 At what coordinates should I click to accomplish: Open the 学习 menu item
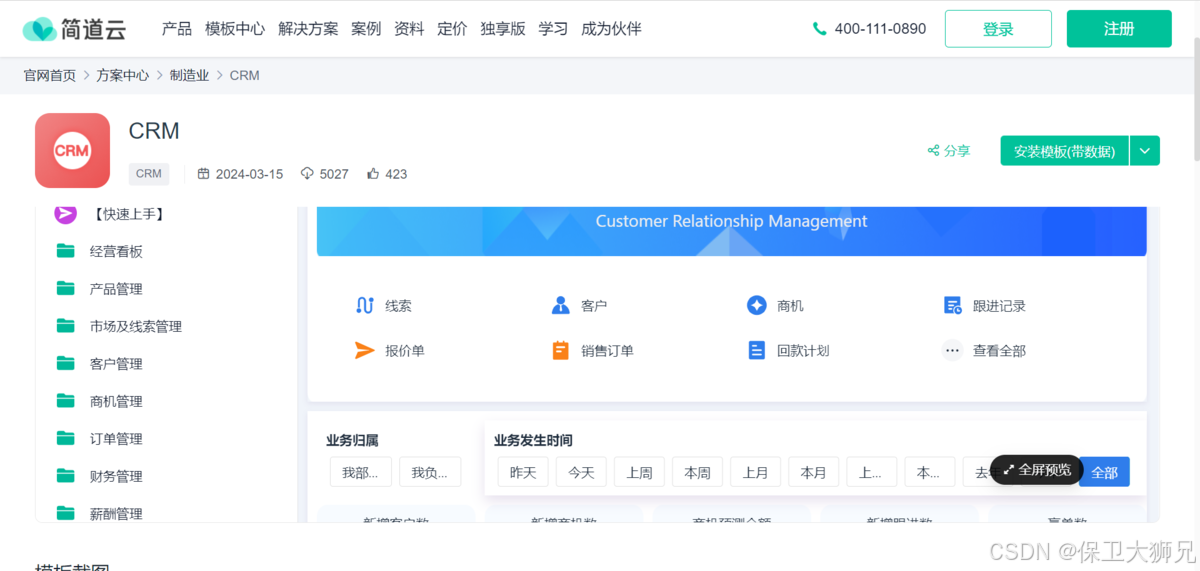click(553, 29)
